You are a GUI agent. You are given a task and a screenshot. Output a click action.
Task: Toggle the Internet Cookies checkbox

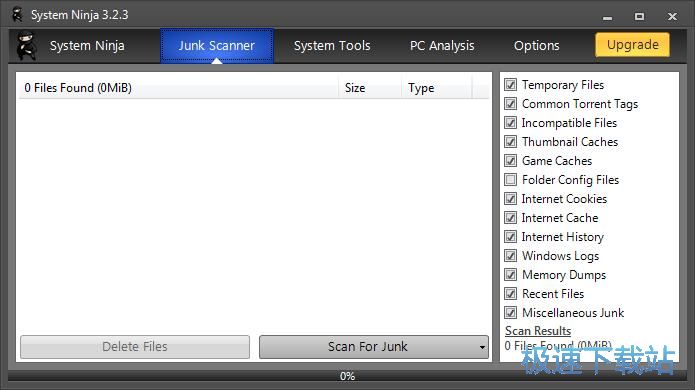[x=510, y=199]
